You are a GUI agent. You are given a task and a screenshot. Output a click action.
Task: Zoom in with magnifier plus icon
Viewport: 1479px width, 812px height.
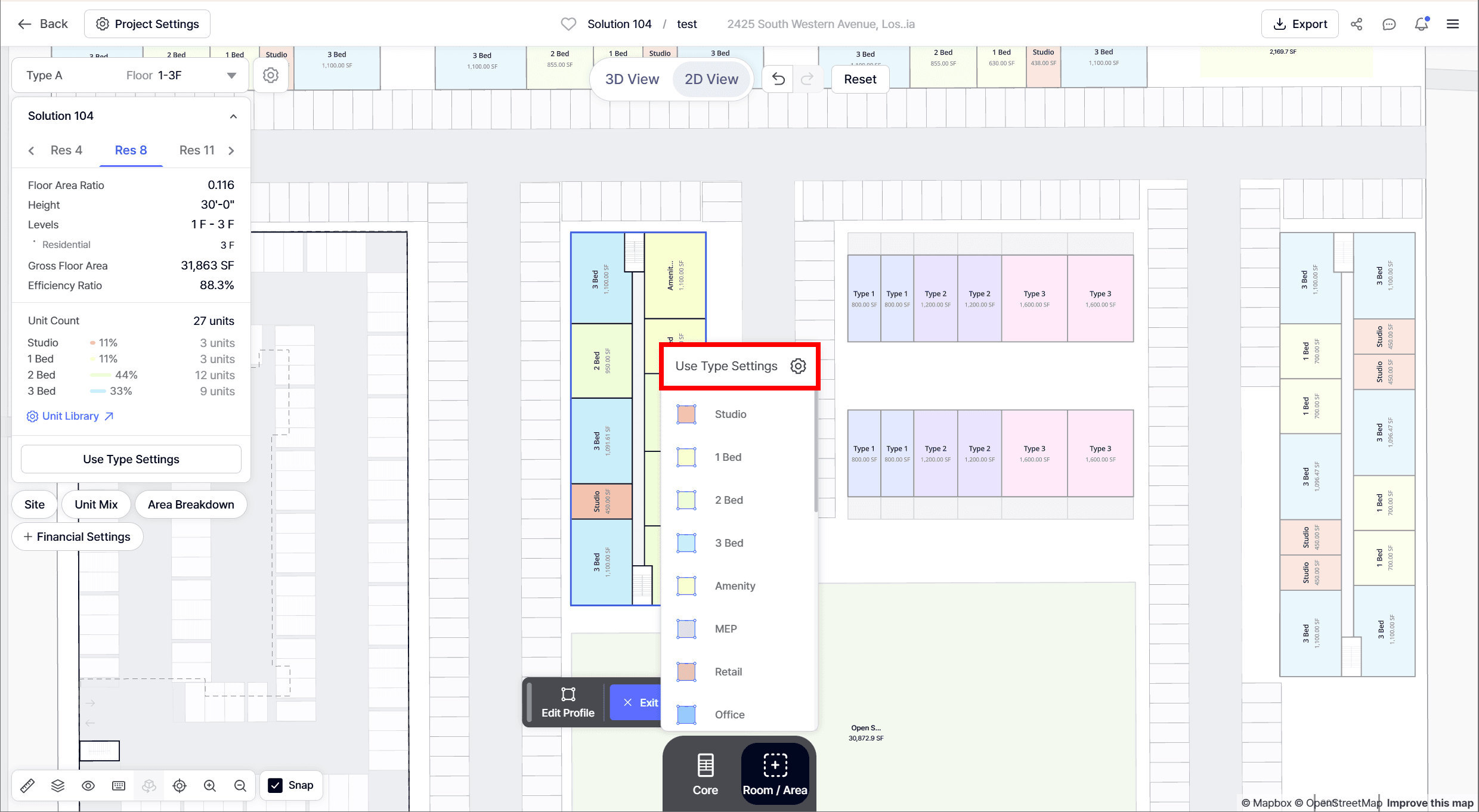(210, 786)
